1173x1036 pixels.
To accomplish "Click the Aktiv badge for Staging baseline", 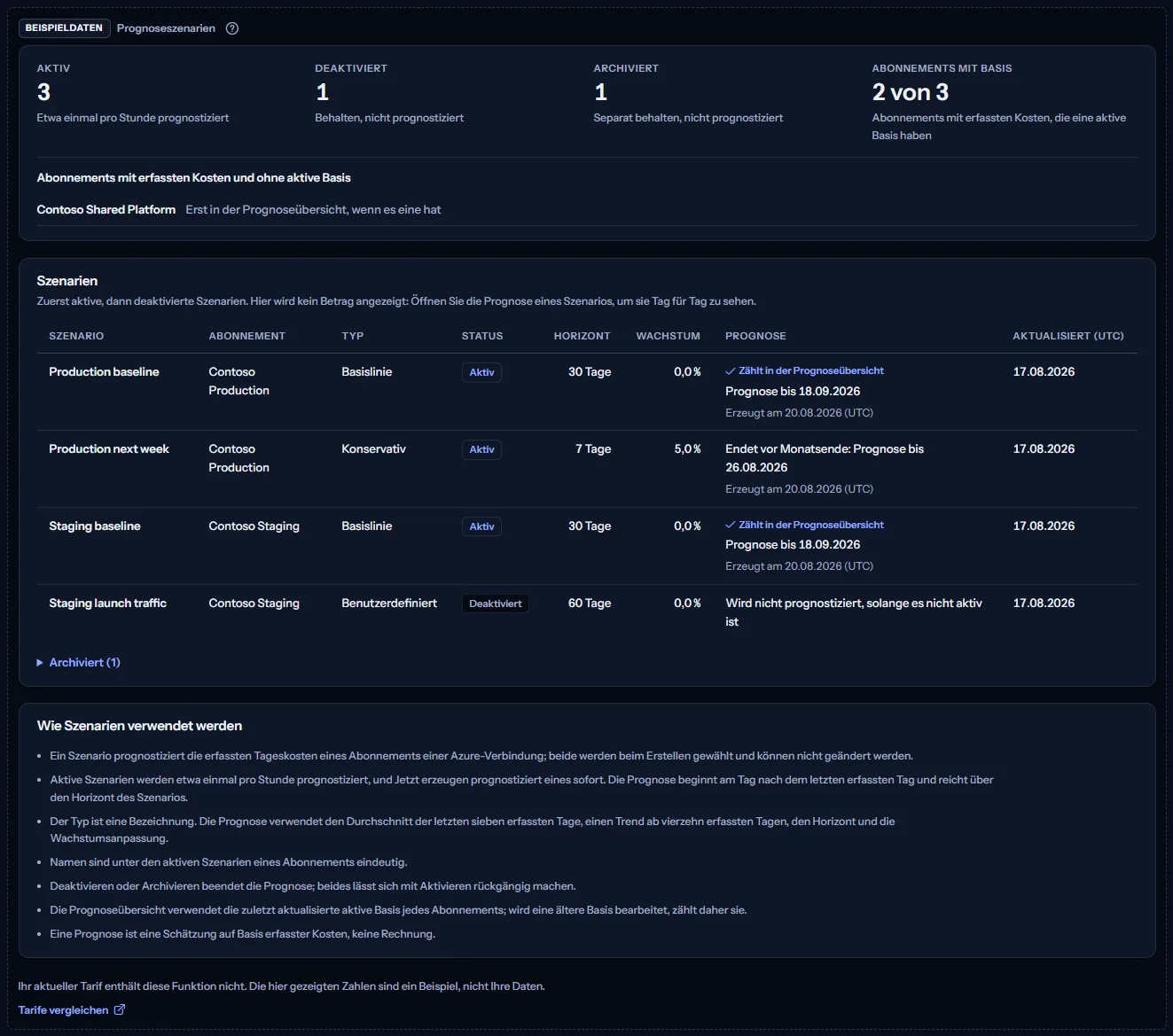I will tap(482, 526).
